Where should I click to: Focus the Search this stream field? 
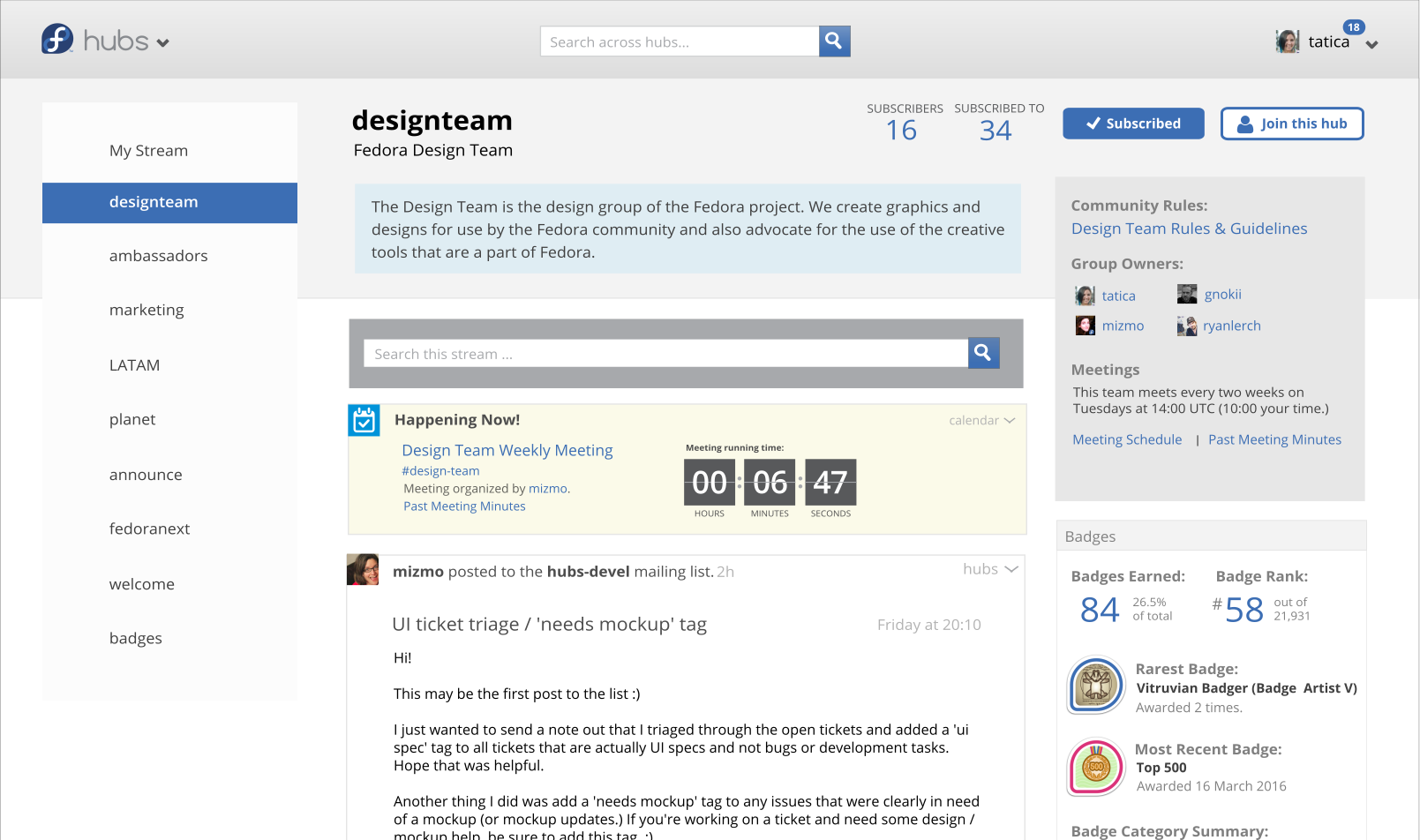click(x=665, y=353)
